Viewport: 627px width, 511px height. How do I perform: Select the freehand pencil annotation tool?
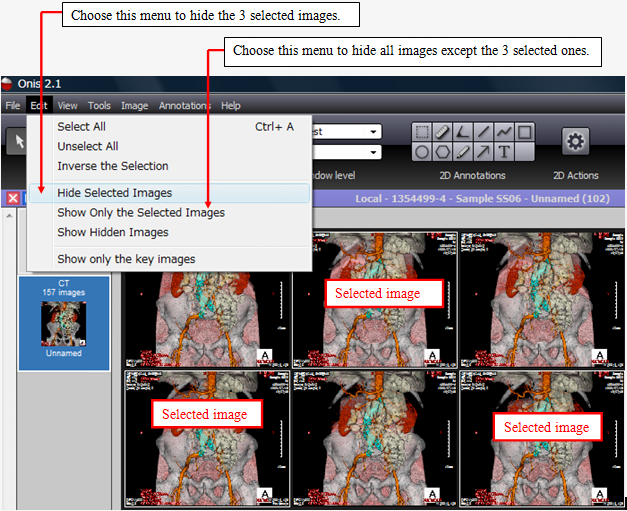point(463,152)
